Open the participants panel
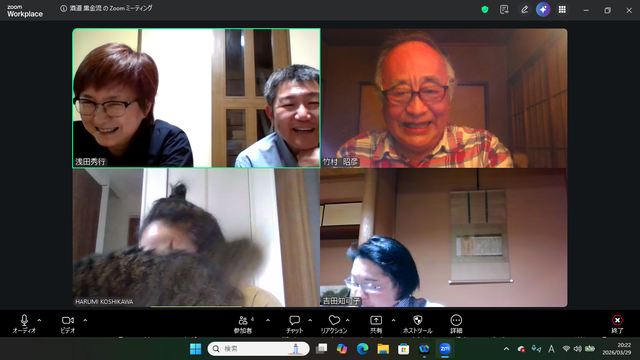This screenshot has width=640, height=360. tap(243, 324)
